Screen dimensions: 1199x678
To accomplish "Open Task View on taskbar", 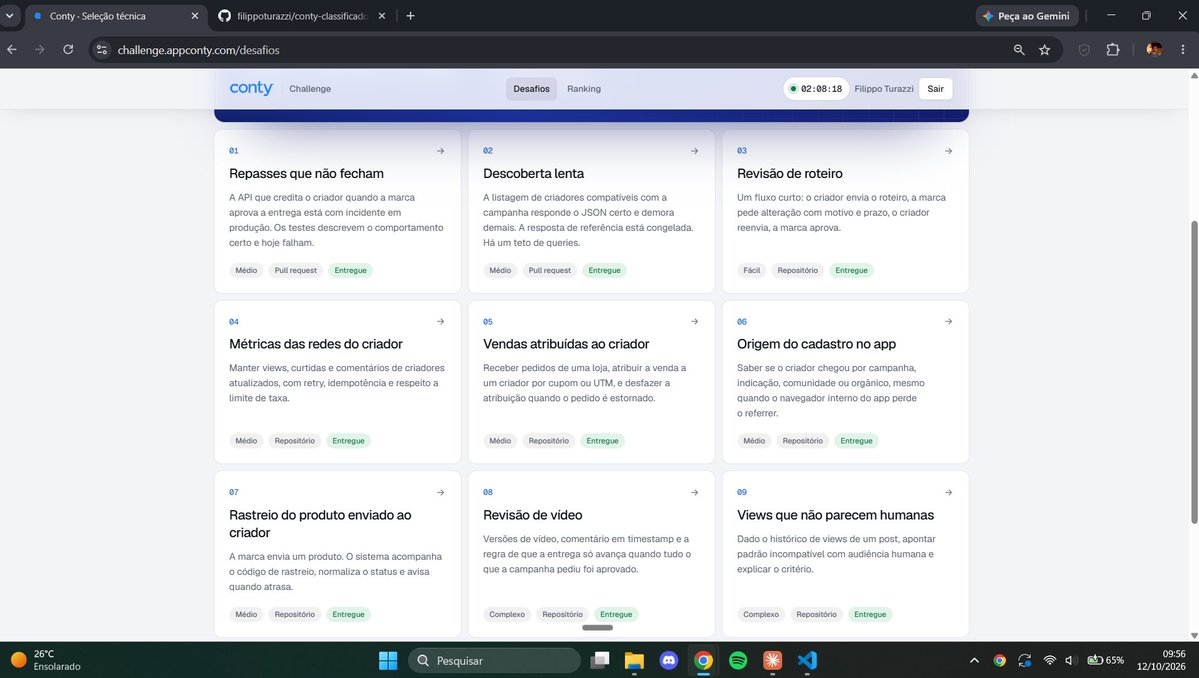I will click(x=600, y=660).
